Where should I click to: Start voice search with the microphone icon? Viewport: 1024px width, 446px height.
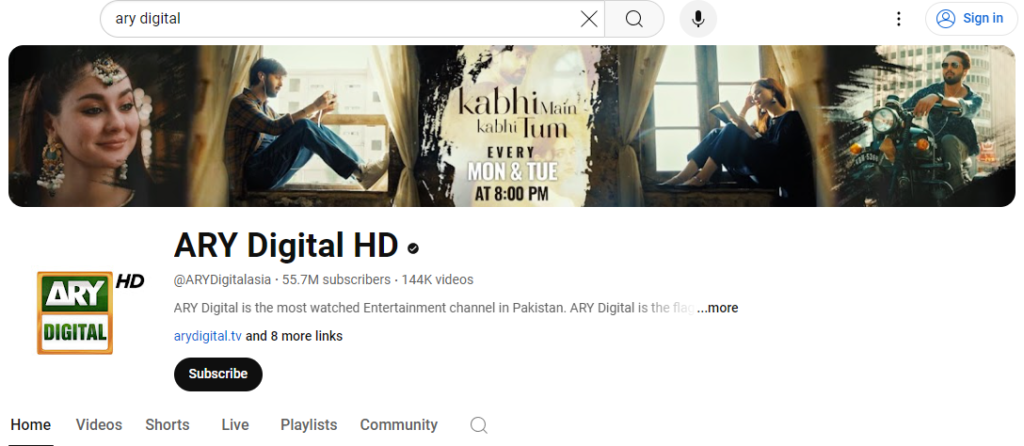(x=698, y=19)
